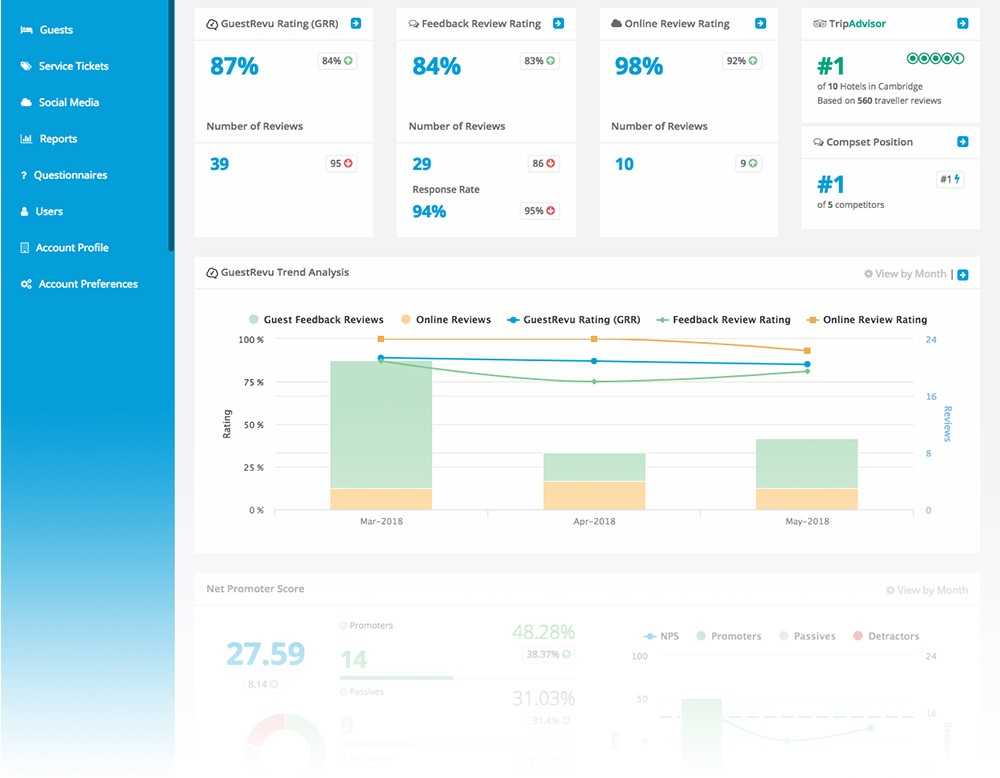
Task: Click Feedback Review Rating arrow icon
Action: 558,23
